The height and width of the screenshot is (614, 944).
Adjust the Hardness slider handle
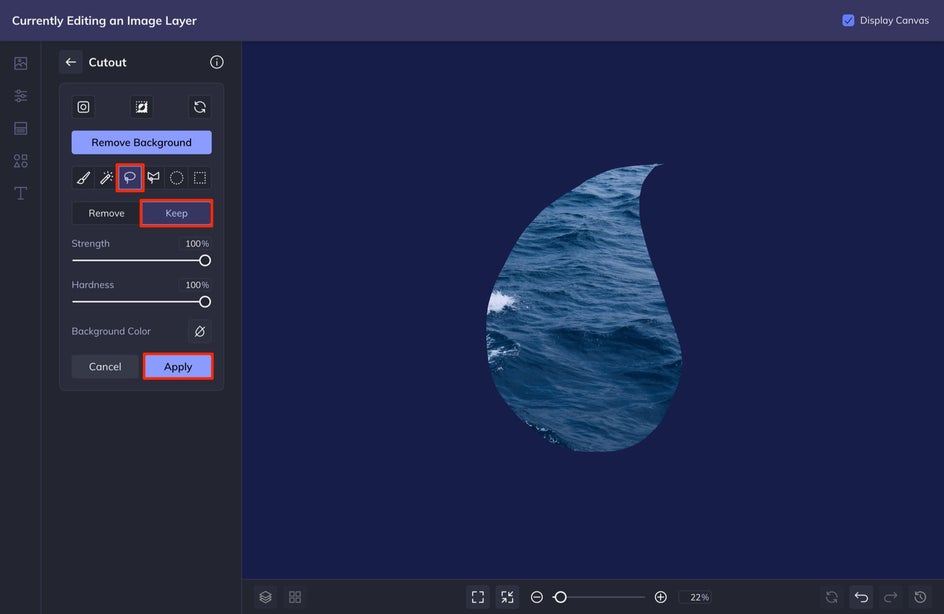(205, 302)
